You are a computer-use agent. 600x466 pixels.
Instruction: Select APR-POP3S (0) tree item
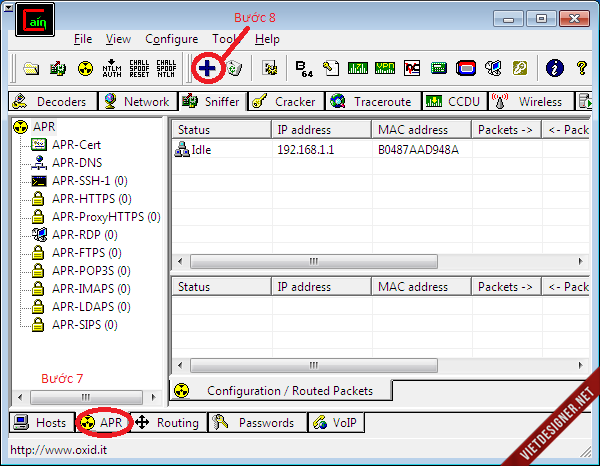[x=91, y=270]
